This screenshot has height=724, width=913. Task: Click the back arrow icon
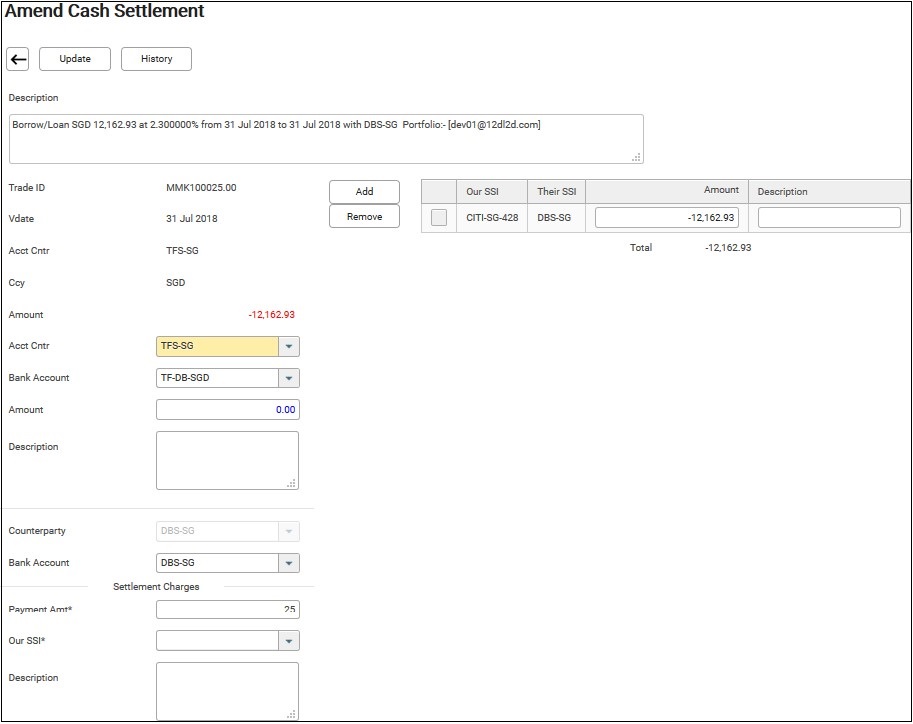18,59
